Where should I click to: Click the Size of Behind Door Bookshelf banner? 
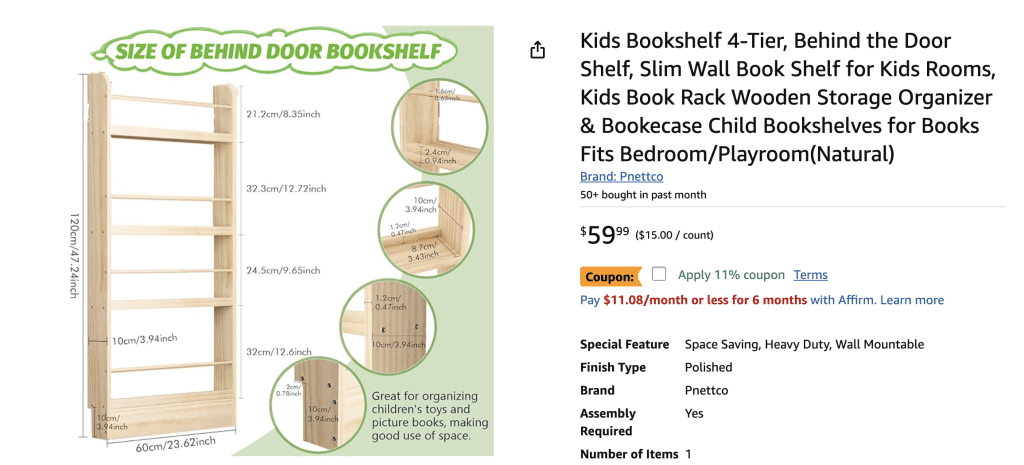coord(275,51)
